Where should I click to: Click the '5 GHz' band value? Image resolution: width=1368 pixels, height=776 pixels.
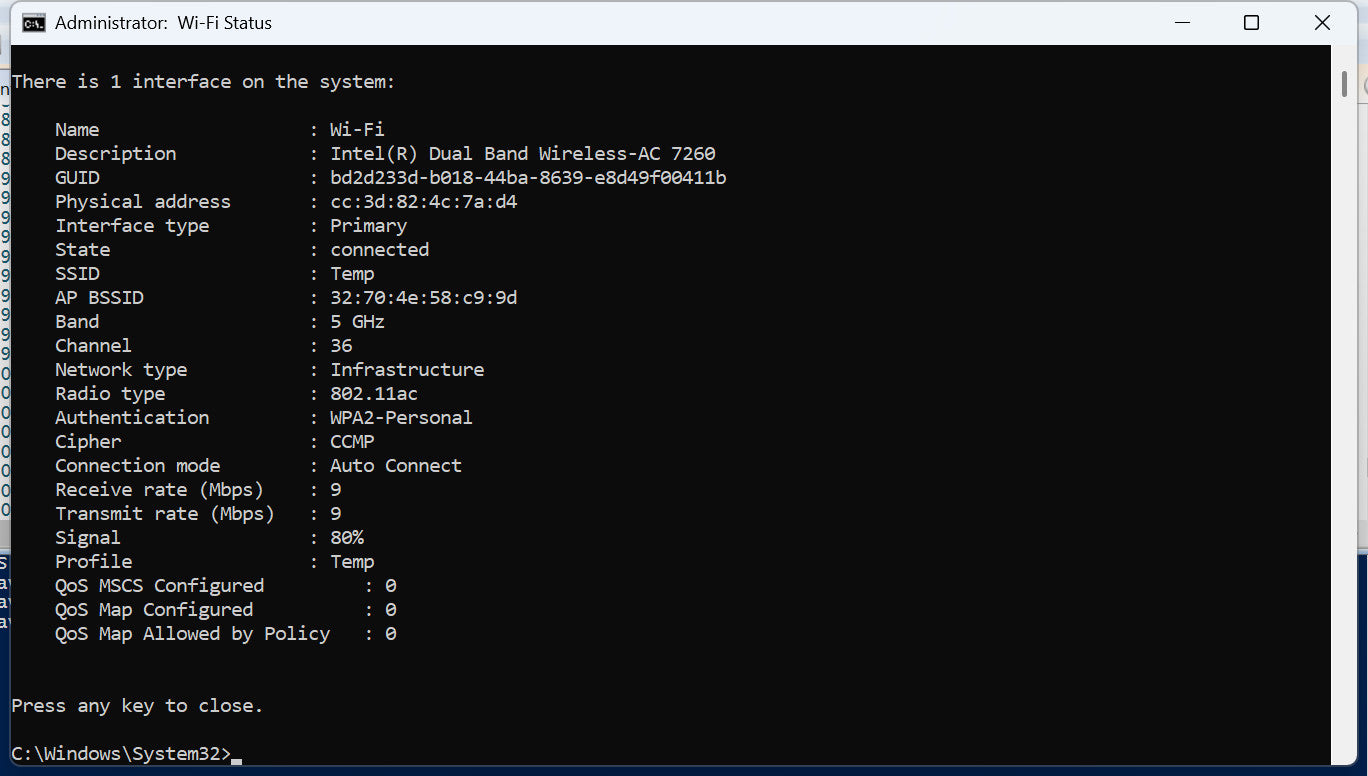point(357,322)
